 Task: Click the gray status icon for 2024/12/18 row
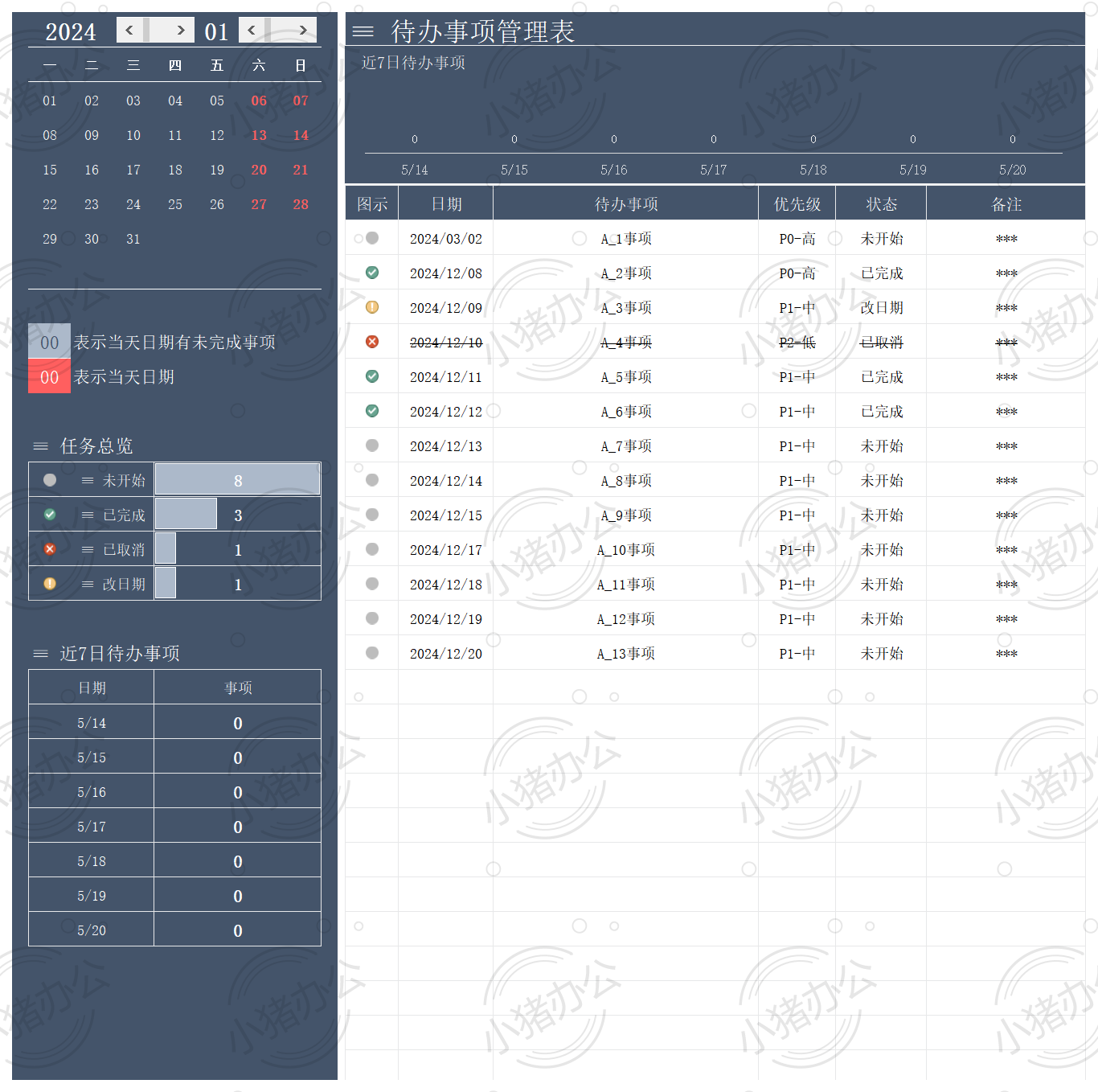(372, 584)
